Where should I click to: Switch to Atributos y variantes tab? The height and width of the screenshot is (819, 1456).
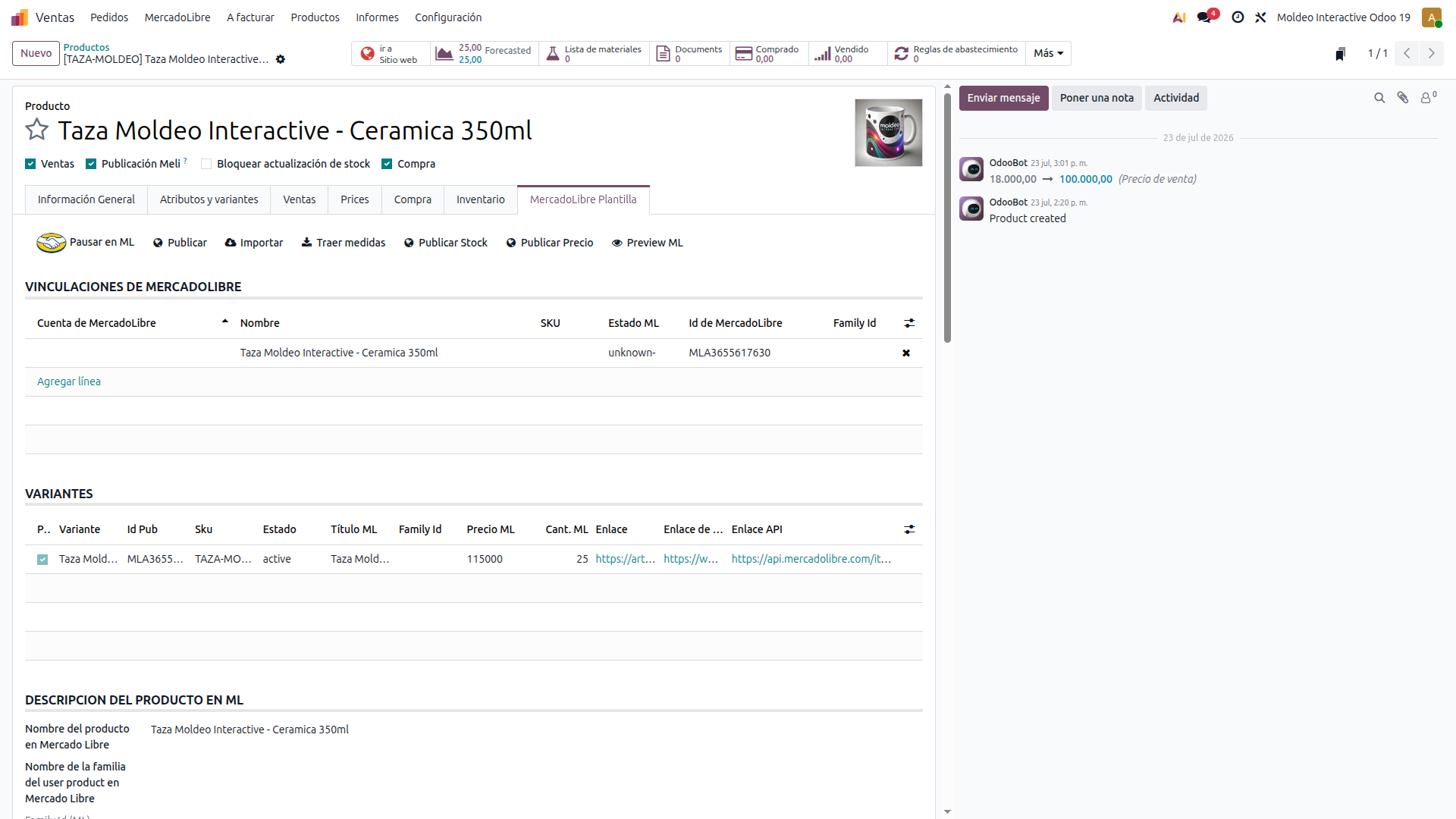click(209, 199)
